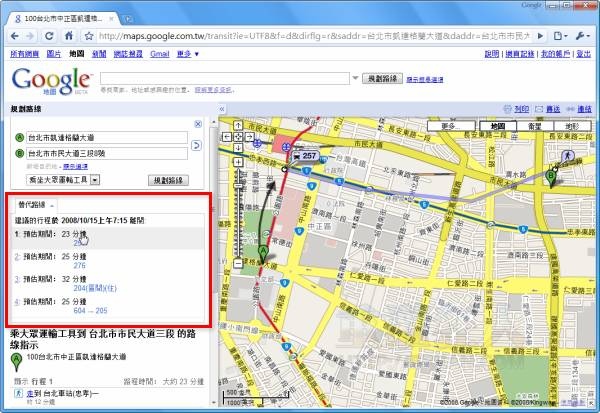Switch to the 地圖 map view

tap(498, 126)
